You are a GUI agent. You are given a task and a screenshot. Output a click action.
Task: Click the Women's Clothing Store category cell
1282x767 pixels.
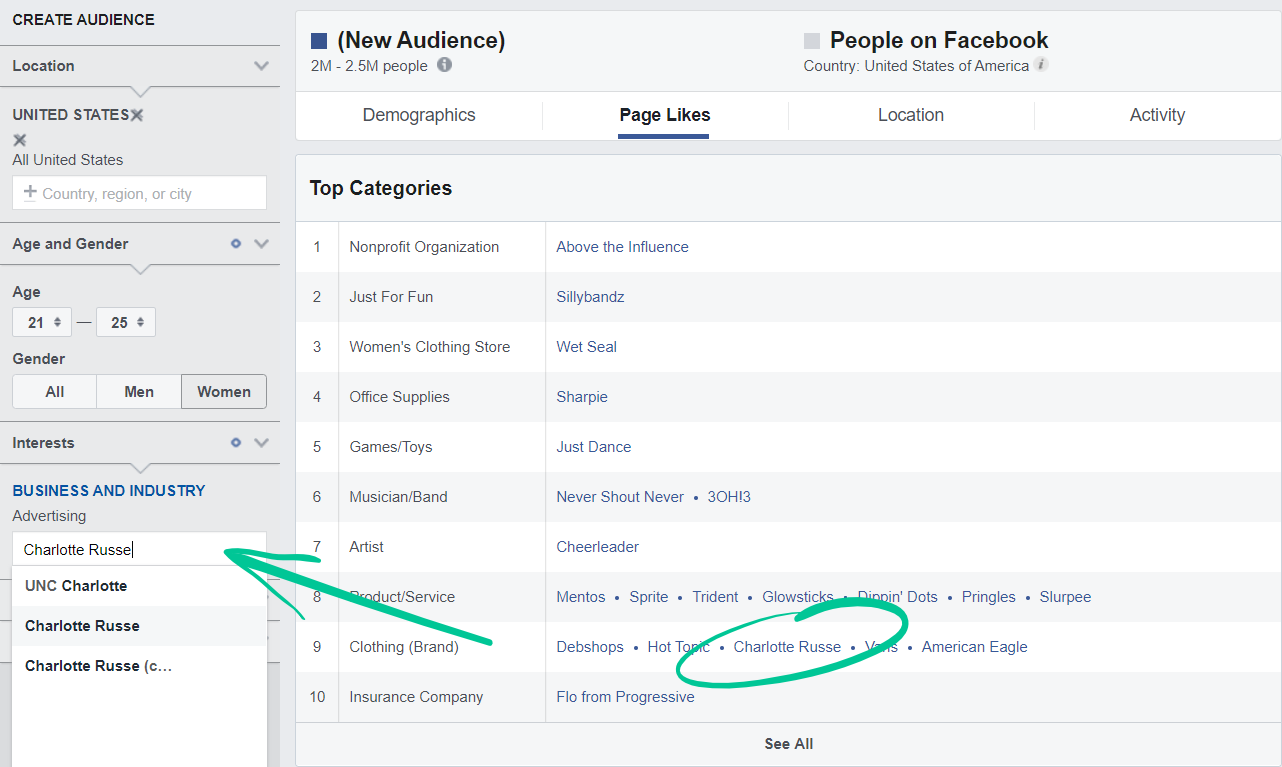(x=430, y=347)
